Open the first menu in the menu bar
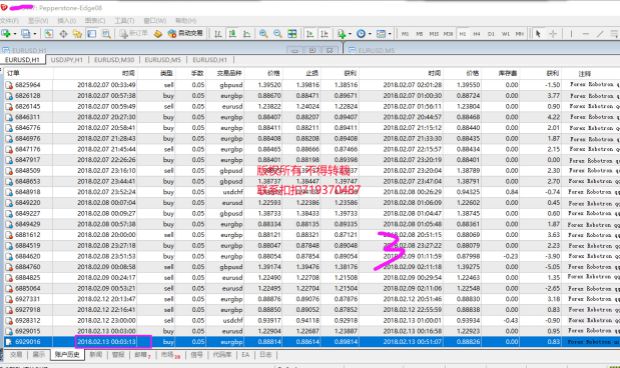620x368 pixels. tap(9, 21)
